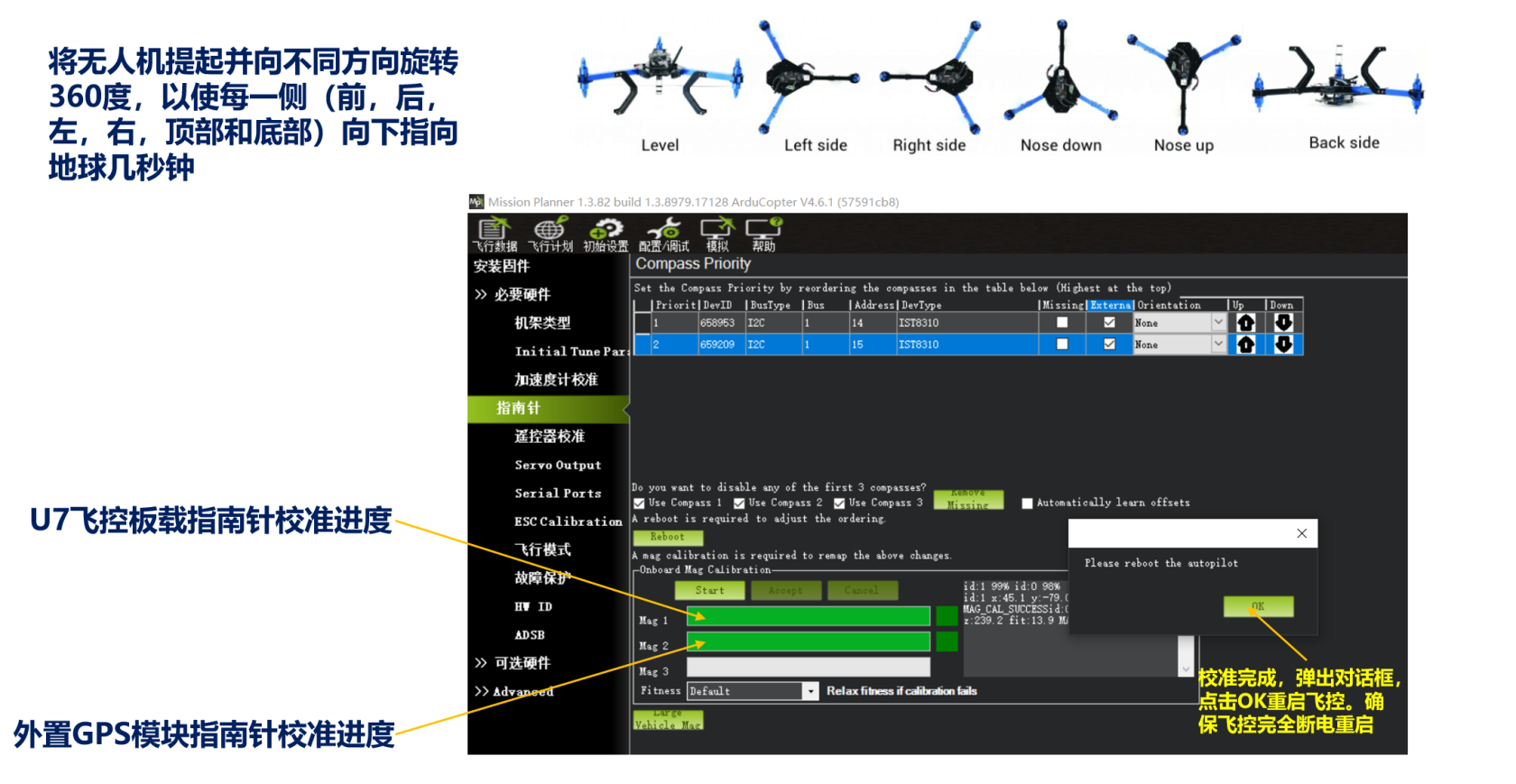
Task: Open Orientation dropdown for first compass
Action: pos(1217,323)
